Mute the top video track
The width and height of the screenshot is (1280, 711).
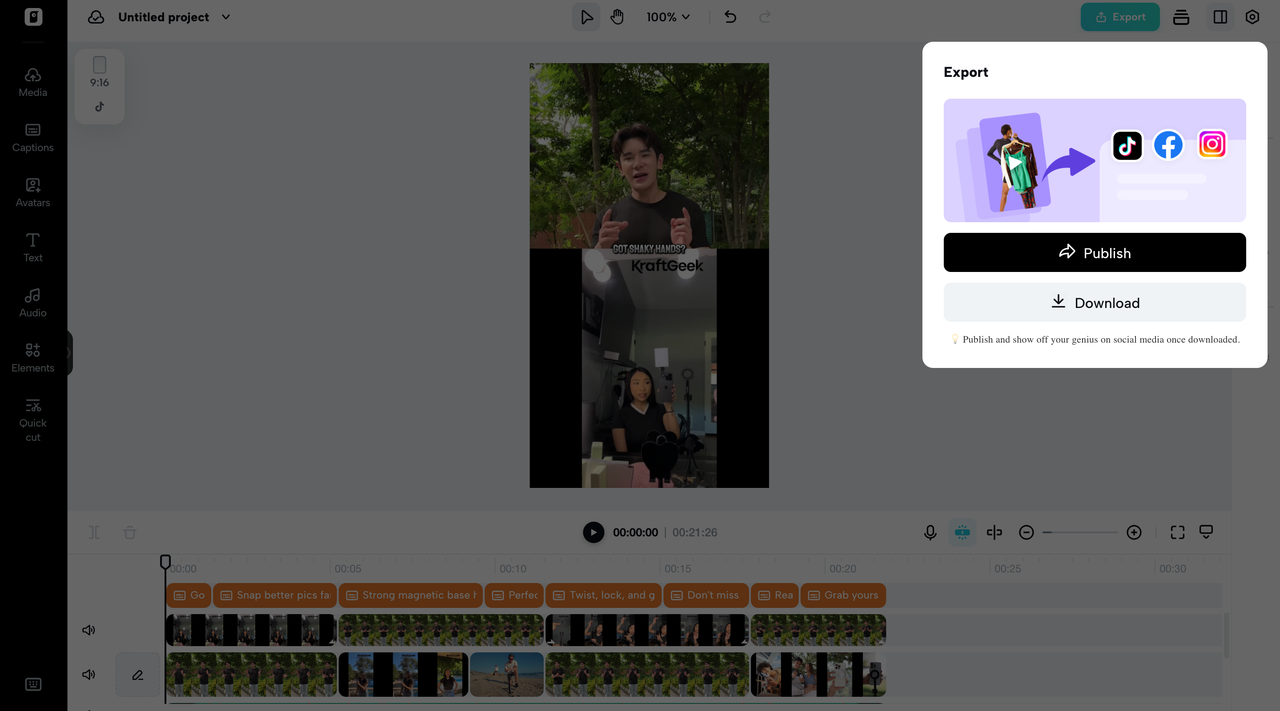click(88, 629)
